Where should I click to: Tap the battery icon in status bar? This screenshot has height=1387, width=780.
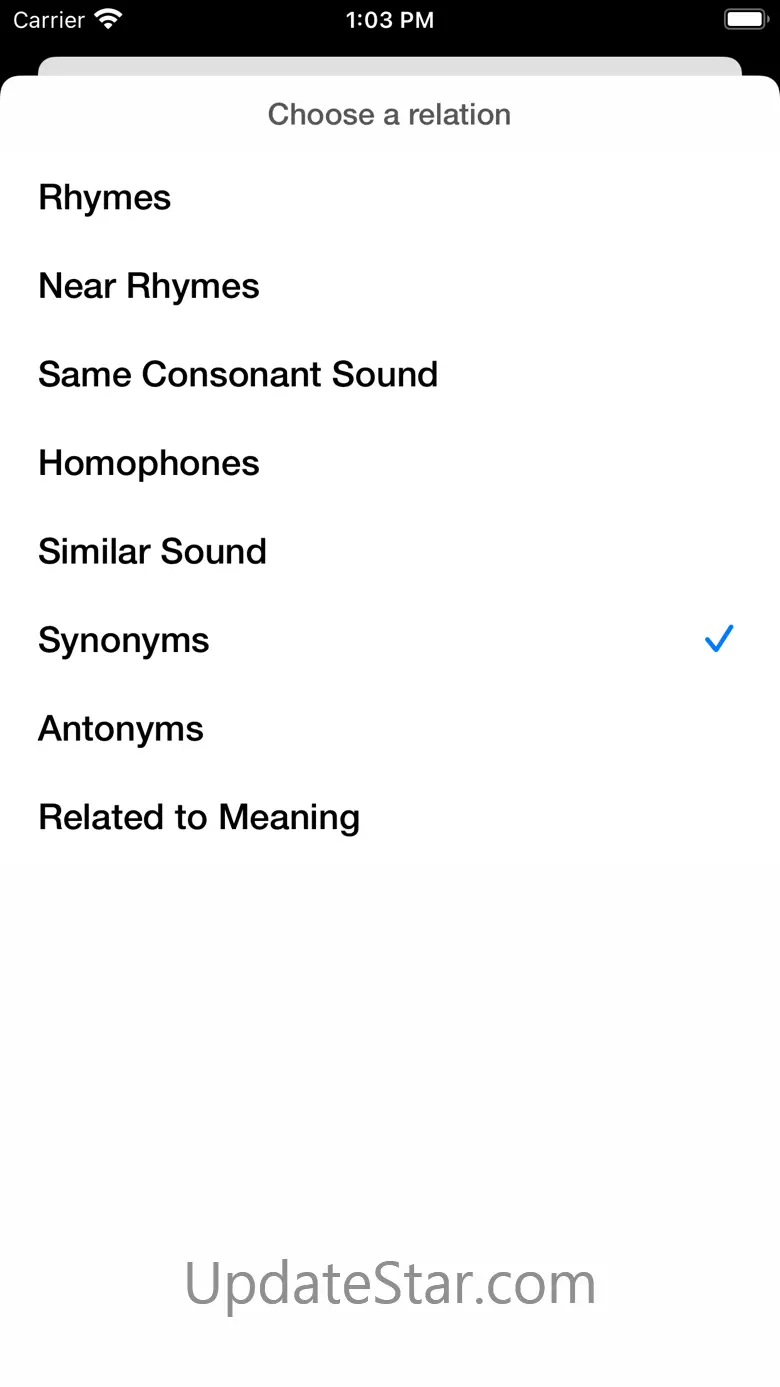745,19
